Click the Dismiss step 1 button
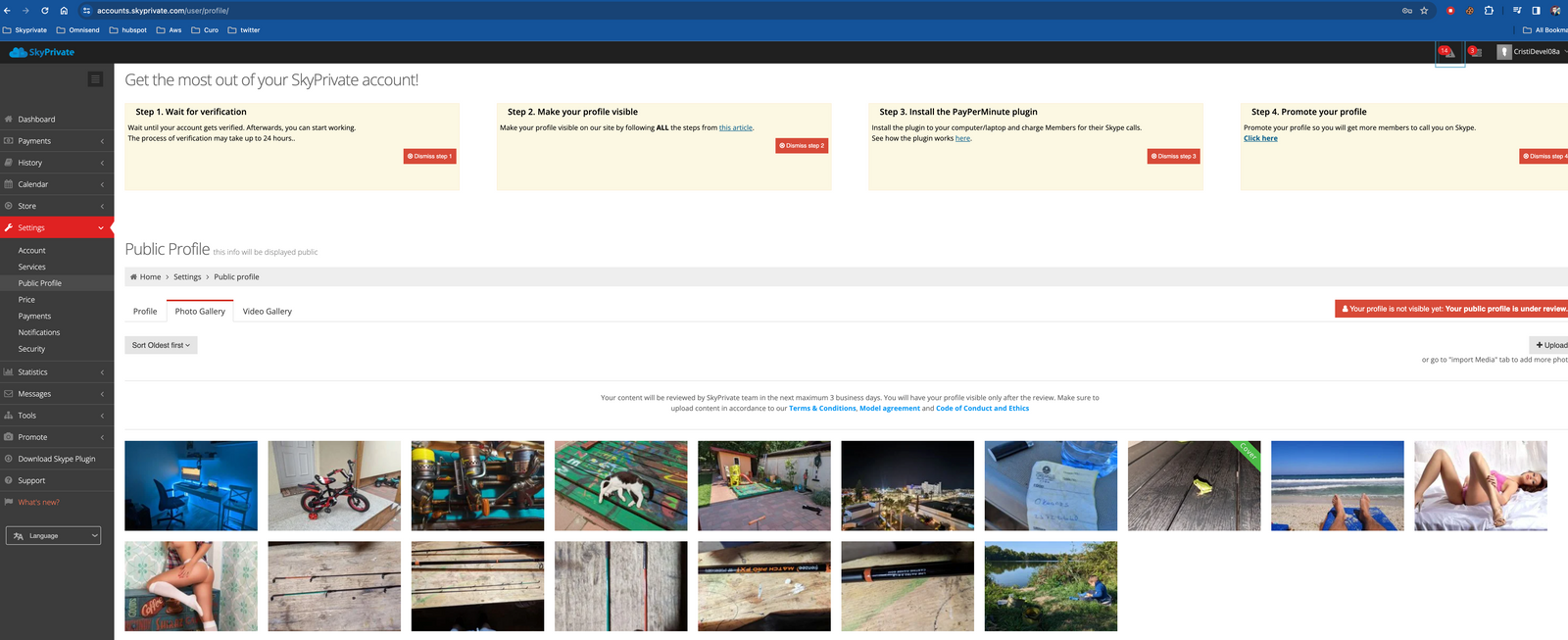Viewport: 1568px width, 640px height. coord(430,156)
